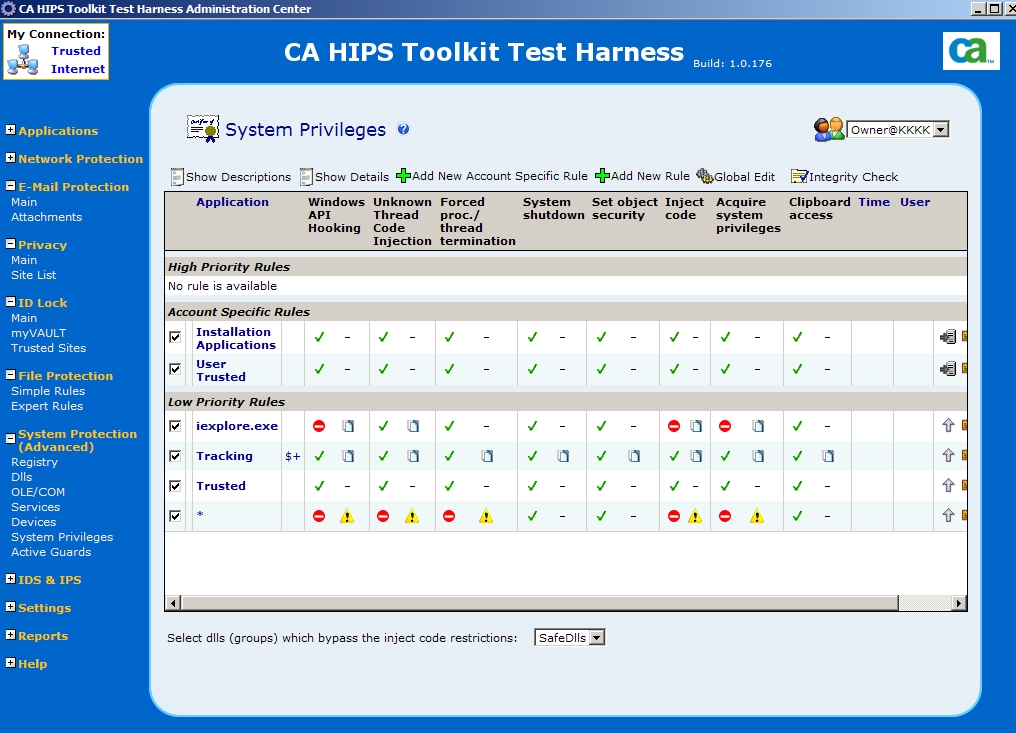Viewport: 1016px width, 733px height.
Task: Click System Privileges certificate title icon
Action: tap(203, 128)
